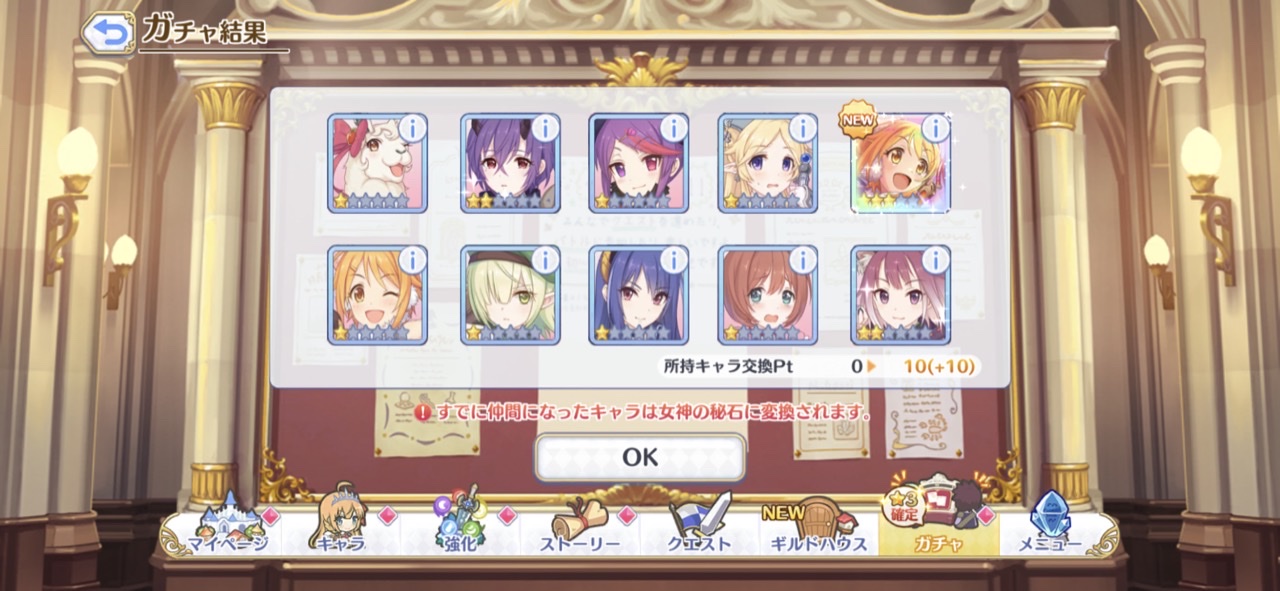
Task: Select the red-clip purple-haired girl card
Action: pyautogui.click(x=638, y=163)
